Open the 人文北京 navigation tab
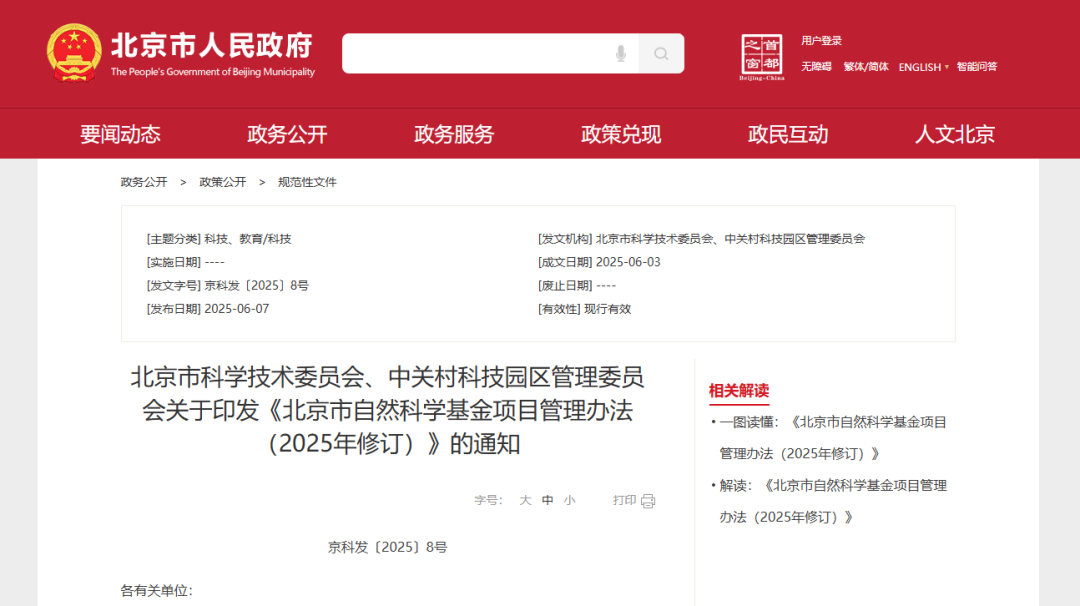 click(x=955, y=134)
